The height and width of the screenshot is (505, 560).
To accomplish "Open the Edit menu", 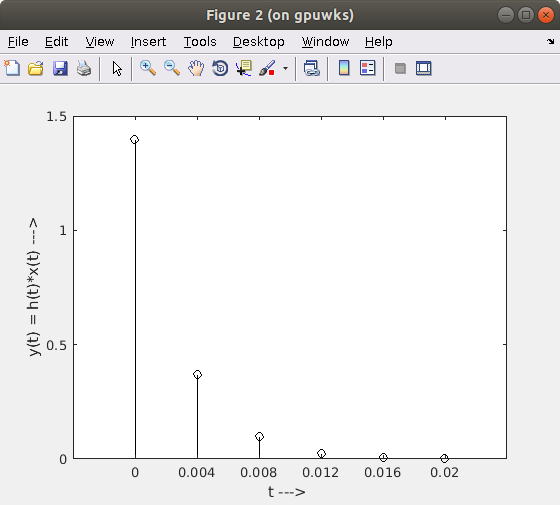I will point(56,42).
